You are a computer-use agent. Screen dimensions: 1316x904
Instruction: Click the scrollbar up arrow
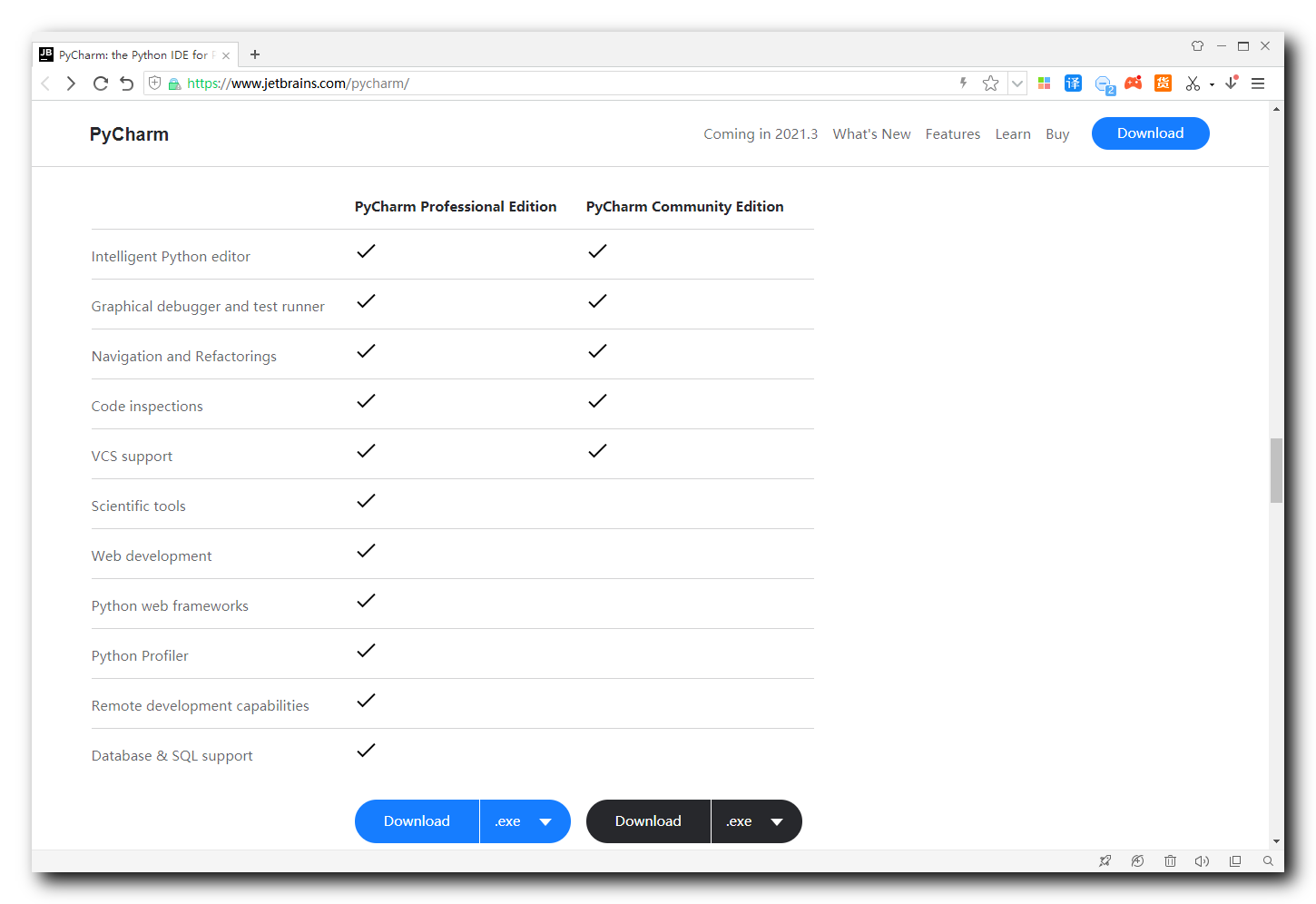[1276, 109]
